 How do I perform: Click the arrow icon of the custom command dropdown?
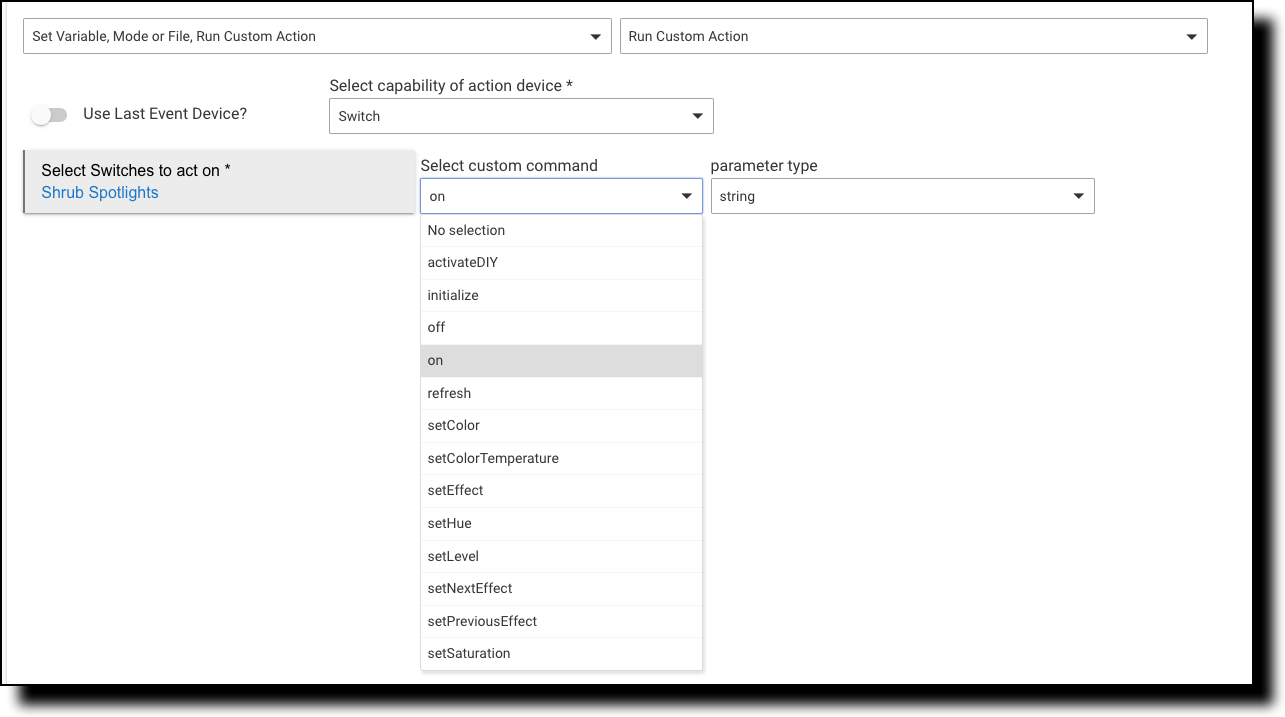pyautogui.click(x=686, y=197)
